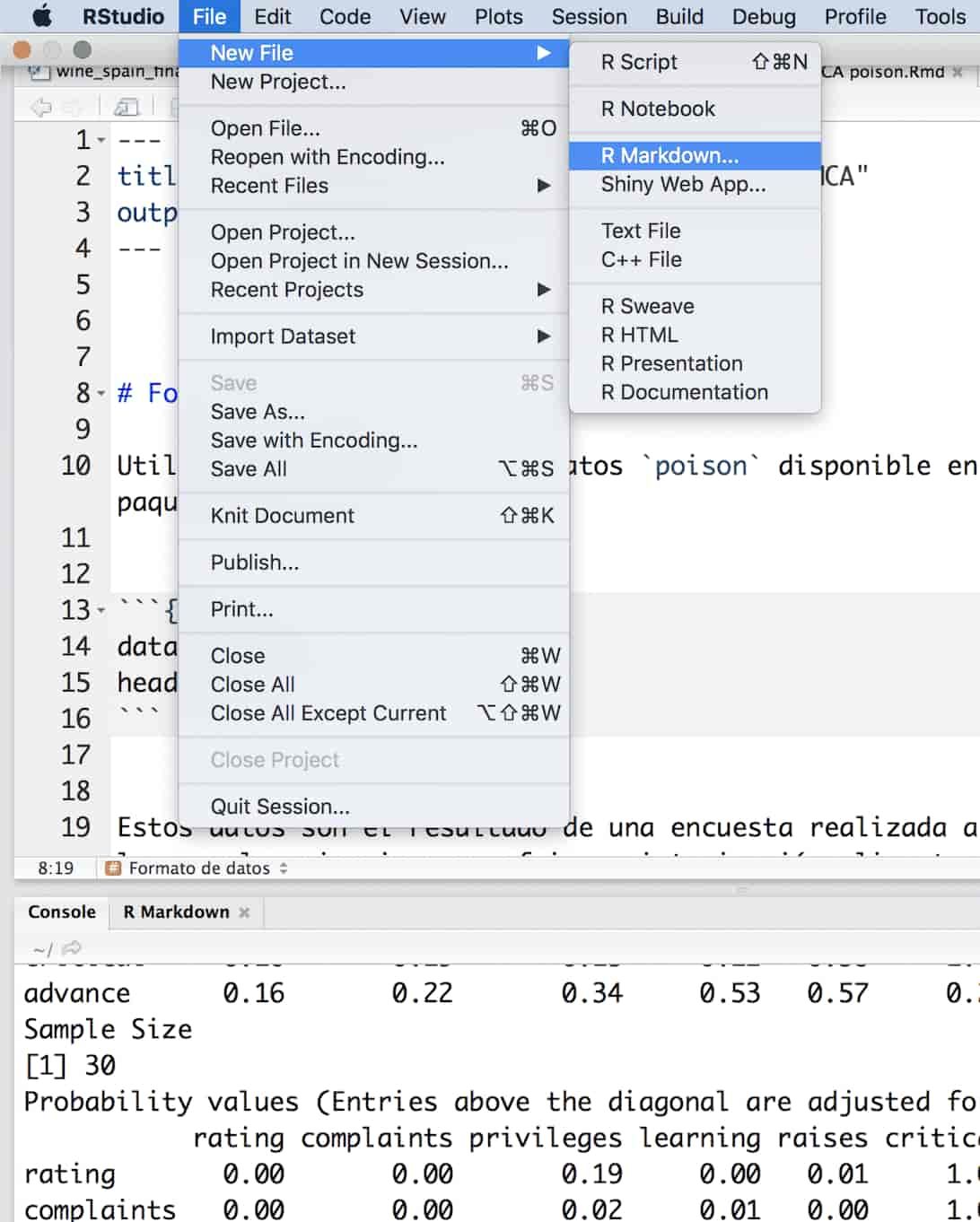This screenshot has height=1222, width=980.
Task: Expand the Import Dataset submenu
Action: (x=374, y=336)
